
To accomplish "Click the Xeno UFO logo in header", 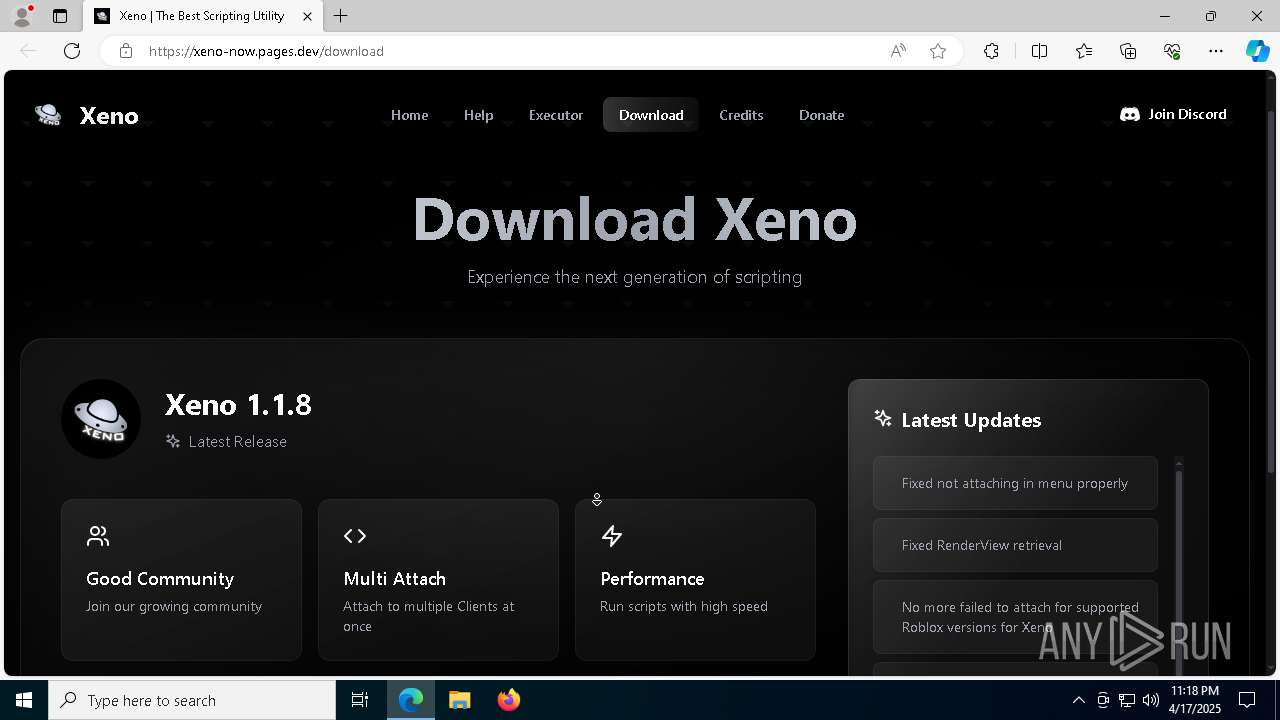I will coord(48,115).
